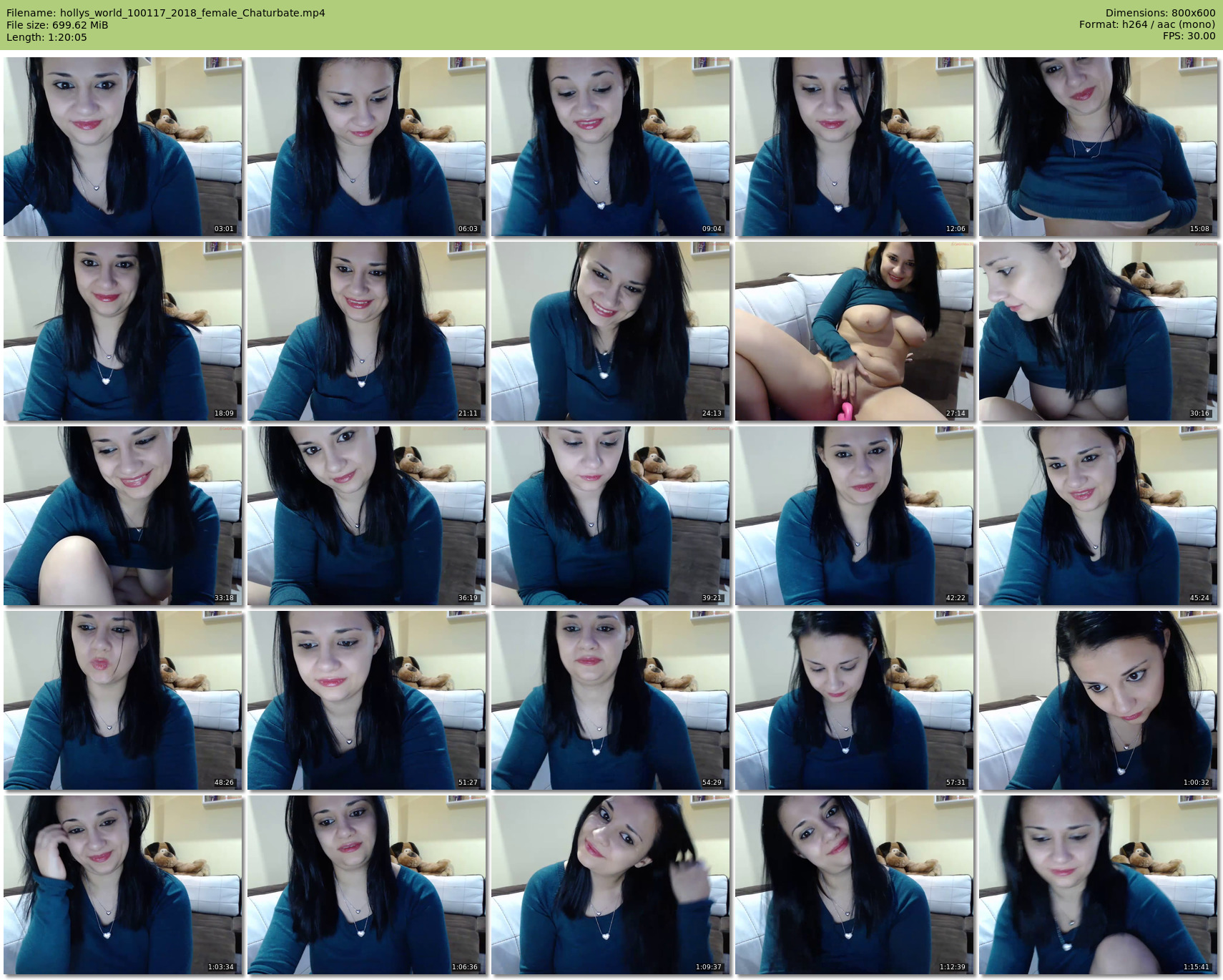Click the thumbnail labeled 51:27
Image resolution: width=1223 pixels, height=980 pixels.
point(367,700)
